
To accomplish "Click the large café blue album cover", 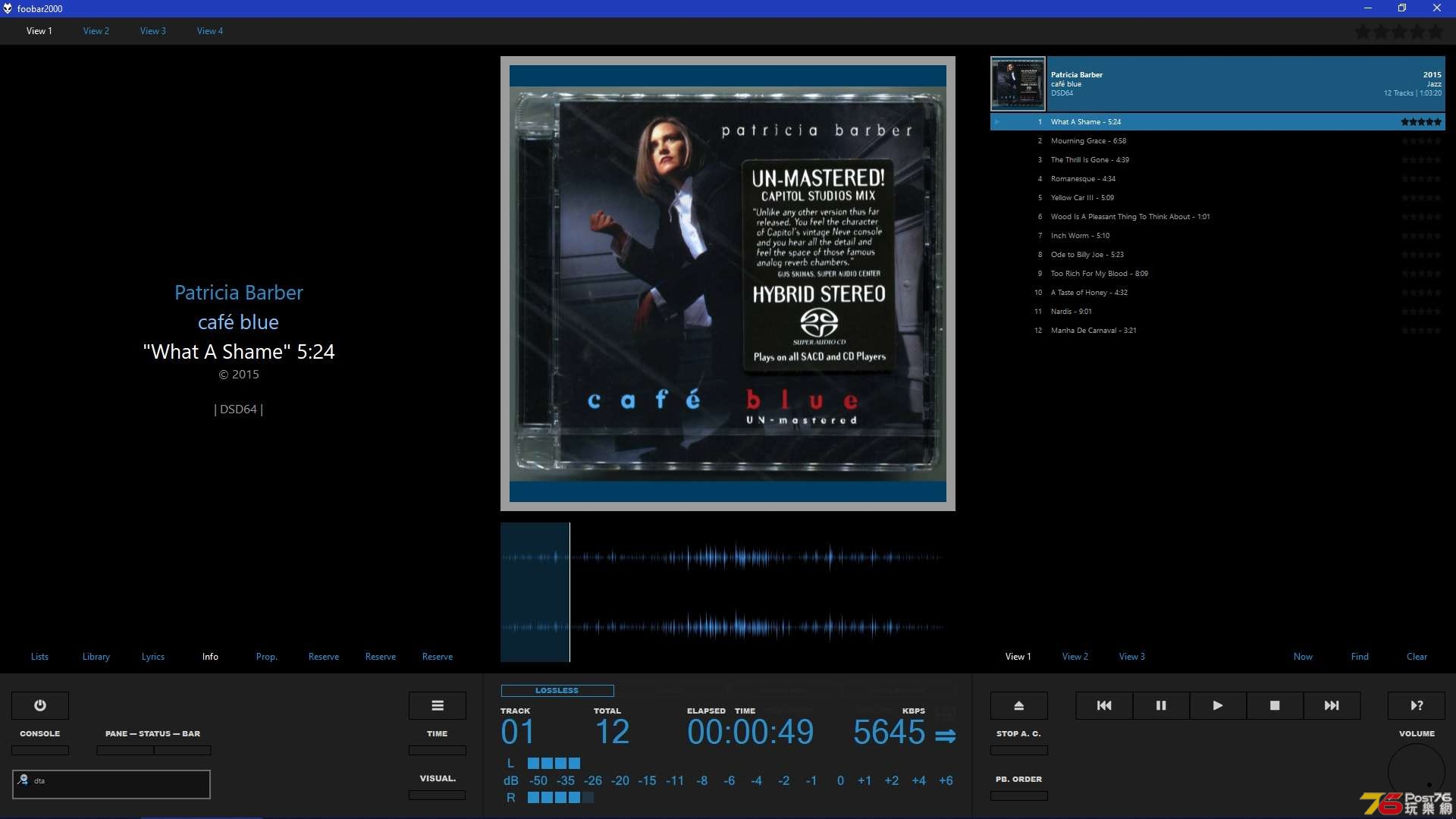I will (728, 284).
